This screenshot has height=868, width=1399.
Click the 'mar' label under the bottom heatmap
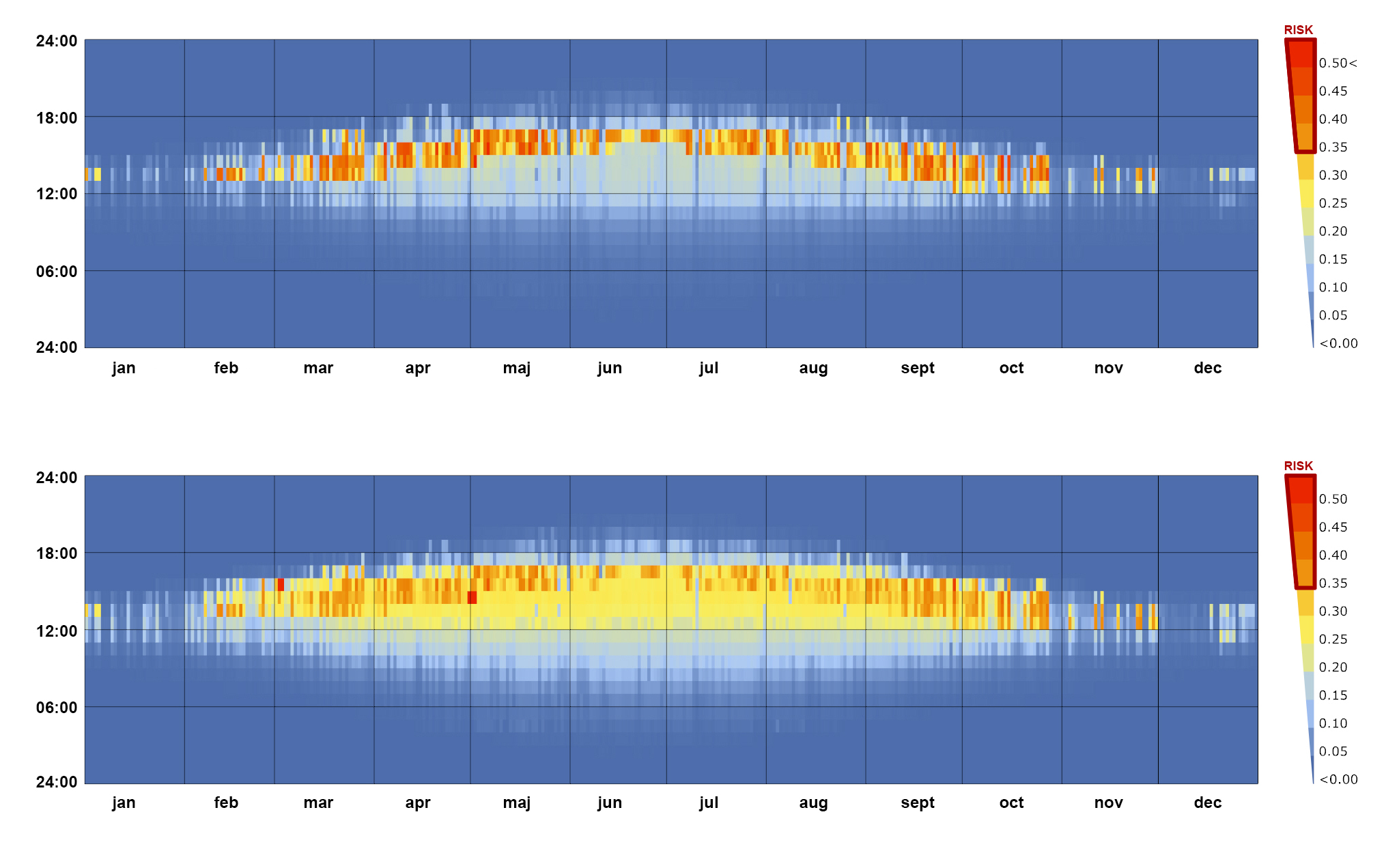tap(318, 802)
